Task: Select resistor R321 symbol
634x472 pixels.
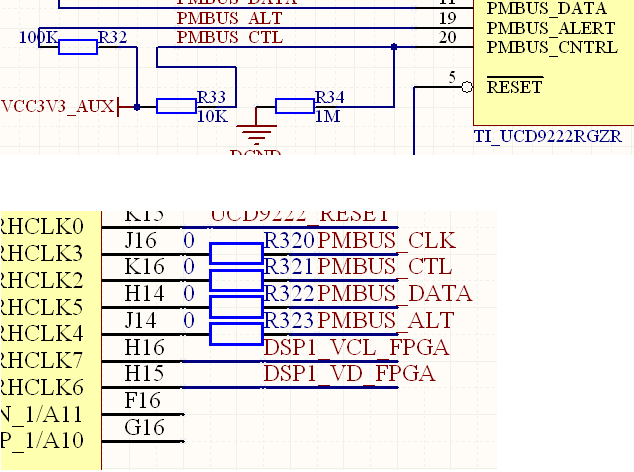Action: (236, 280)
